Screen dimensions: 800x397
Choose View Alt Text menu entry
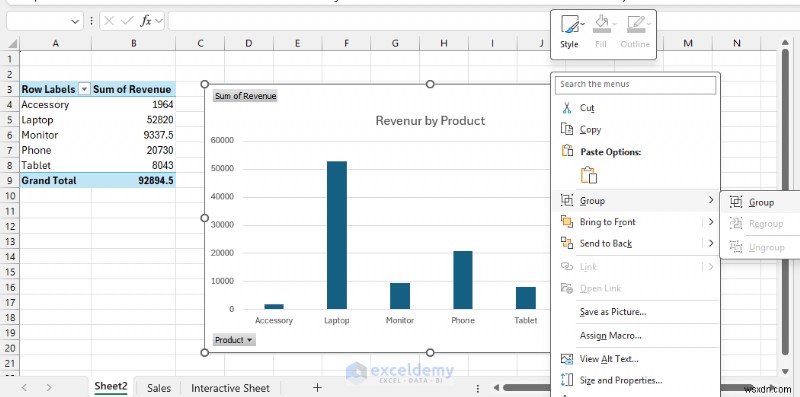636,359
